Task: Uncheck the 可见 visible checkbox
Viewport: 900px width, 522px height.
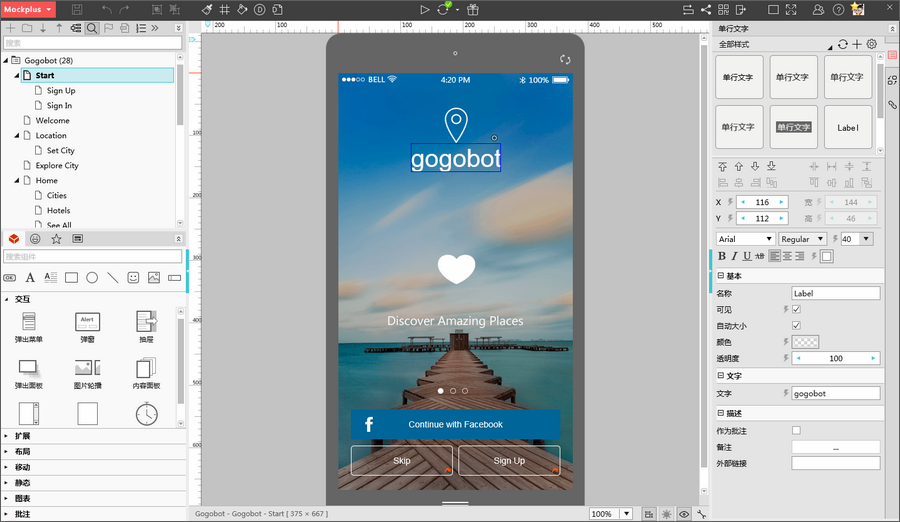Action: [796, 309]
